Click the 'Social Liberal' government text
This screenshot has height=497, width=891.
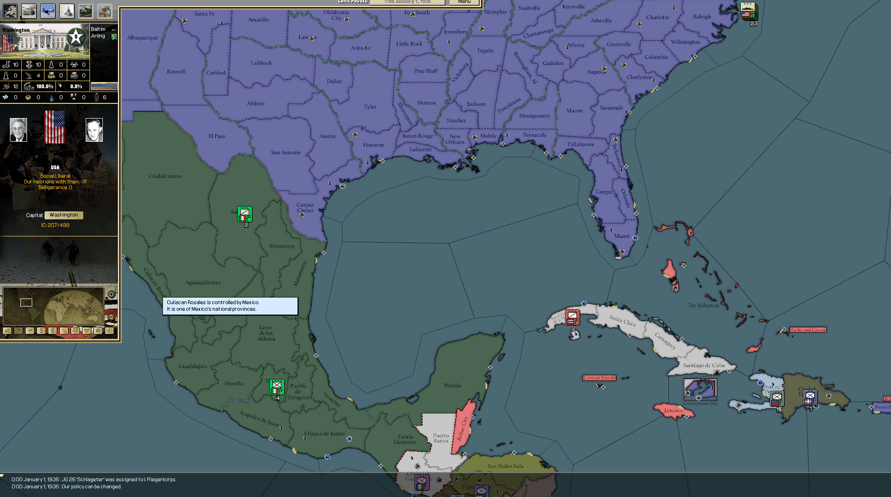coord(55,176)
